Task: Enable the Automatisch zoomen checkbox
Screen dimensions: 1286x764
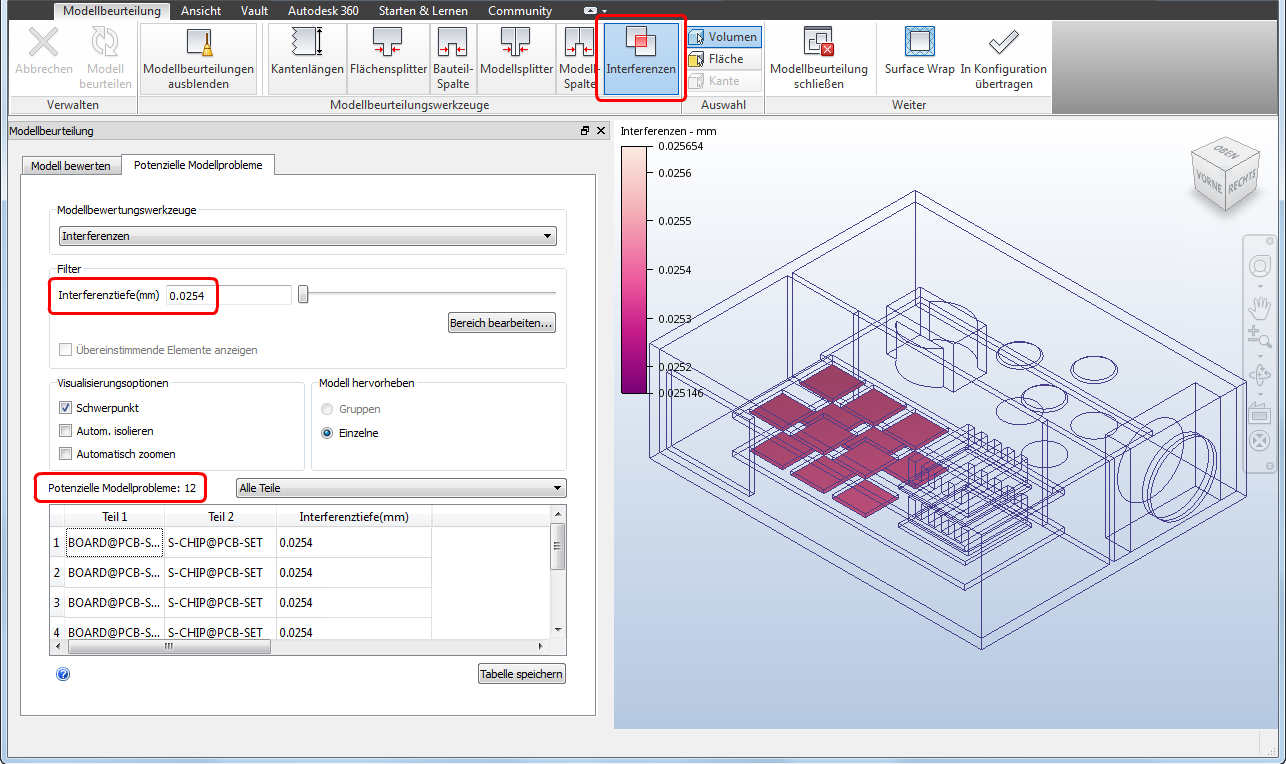Action: point(66,454)
